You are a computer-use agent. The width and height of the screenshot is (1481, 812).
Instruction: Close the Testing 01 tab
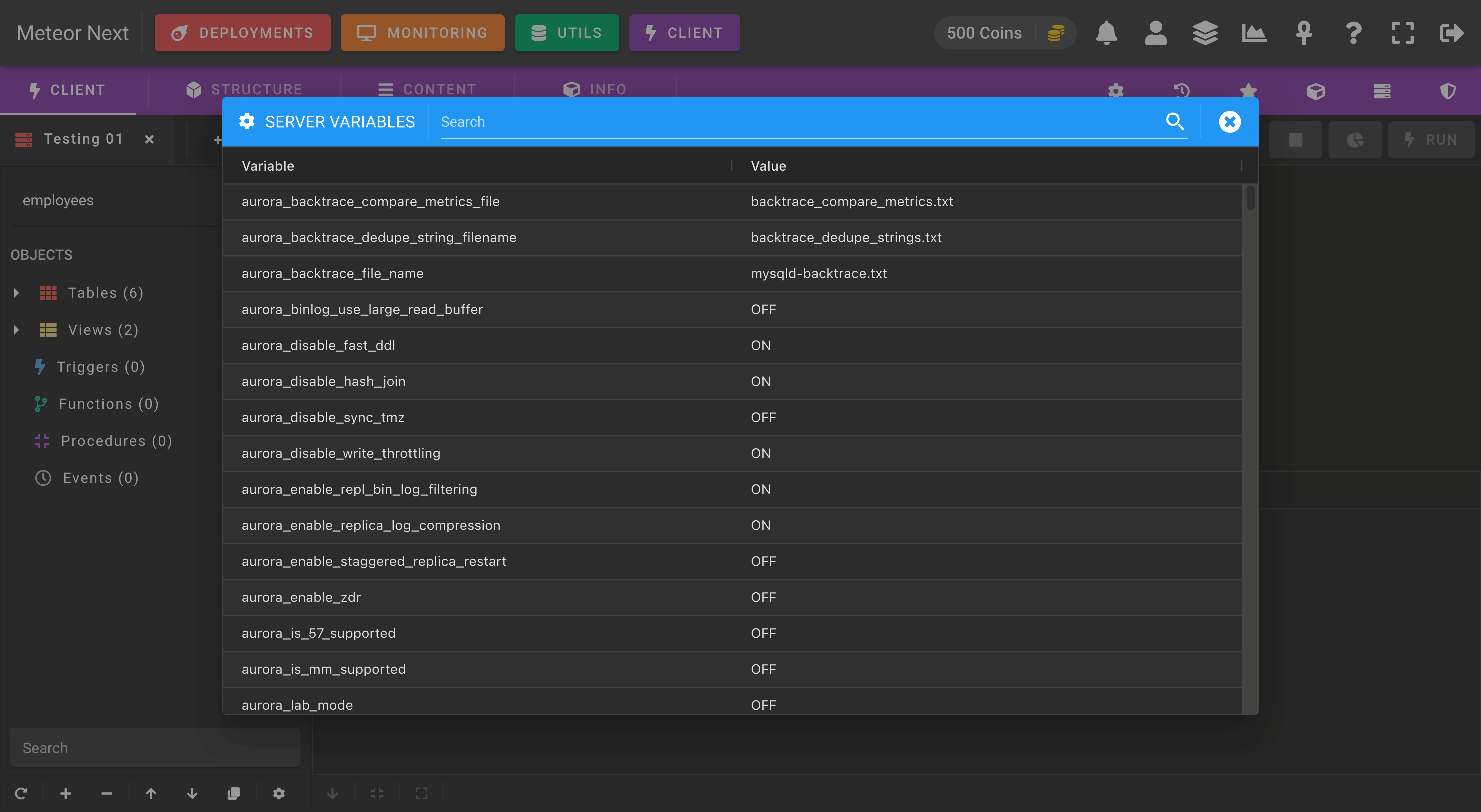149,139
